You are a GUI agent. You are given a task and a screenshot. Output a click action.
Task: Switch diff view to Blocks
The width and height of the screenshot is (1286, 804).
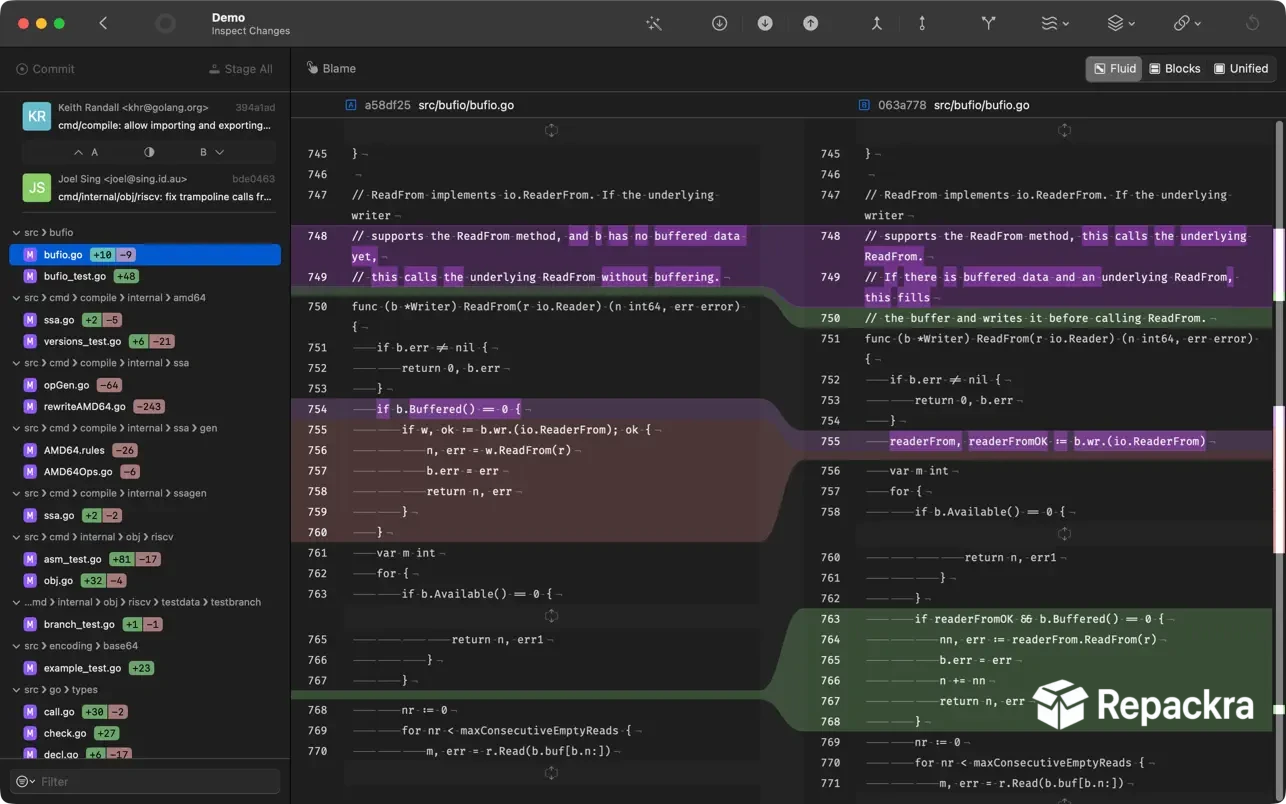[x=1174, y=69]
